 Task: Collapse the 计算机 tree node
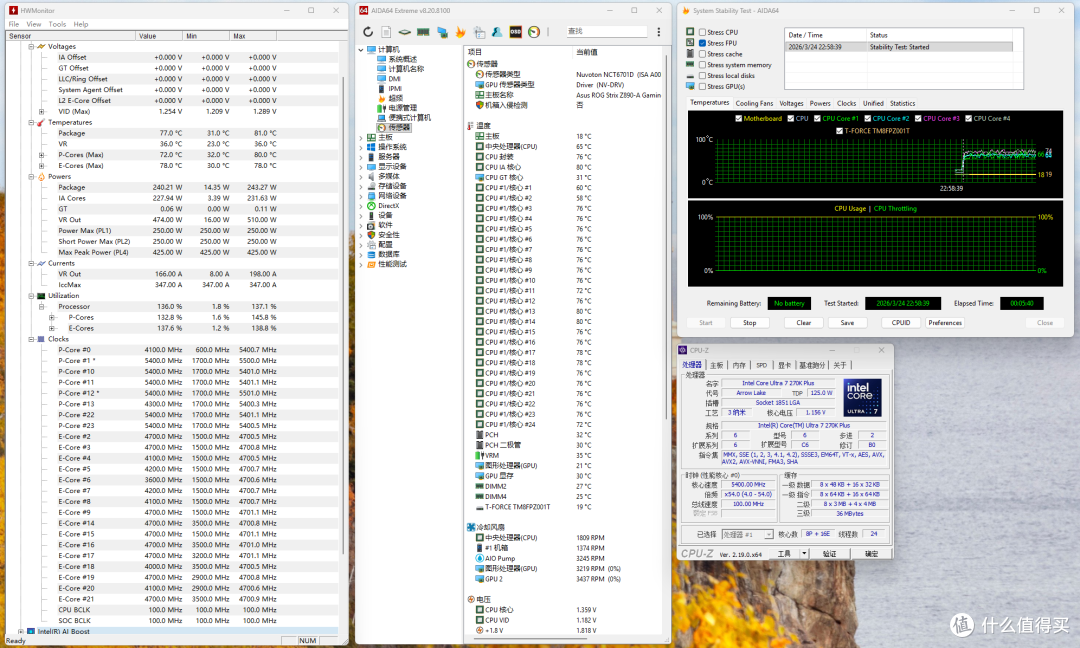pos(361,50)
